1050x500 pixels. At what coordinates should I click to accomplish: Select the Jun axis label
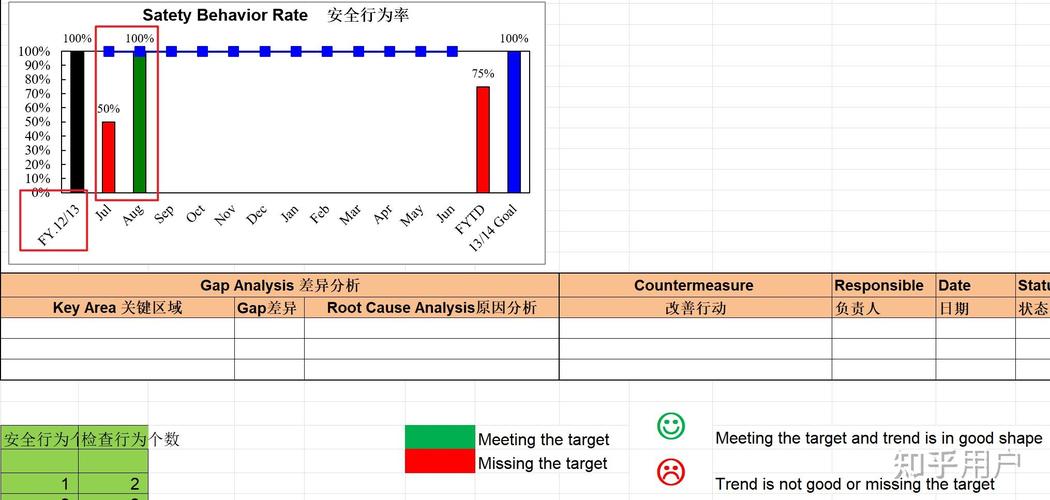445,214
